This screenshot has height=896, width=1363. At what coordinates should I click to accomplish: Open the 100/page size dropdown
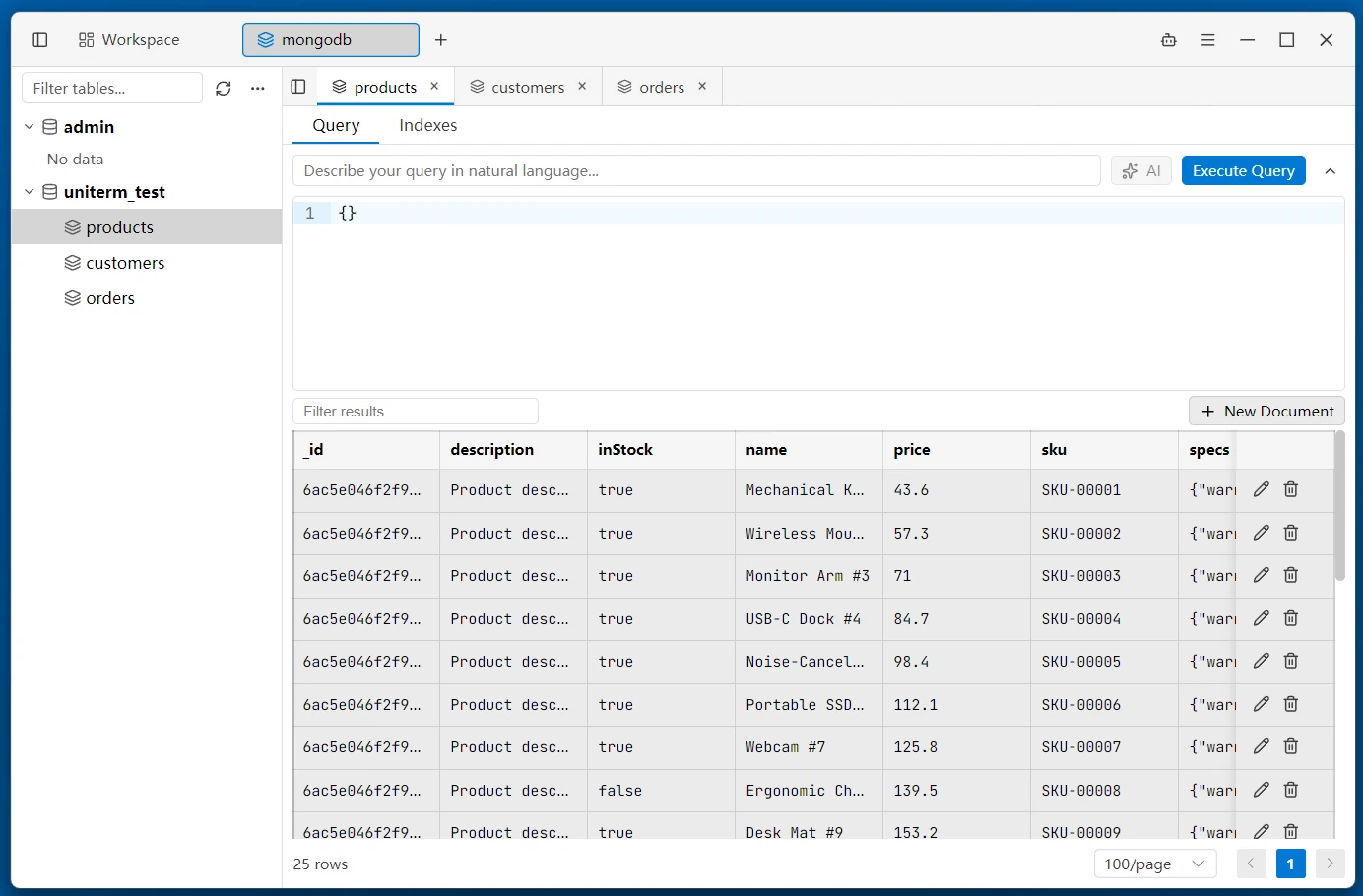[x=1155, y=864]
